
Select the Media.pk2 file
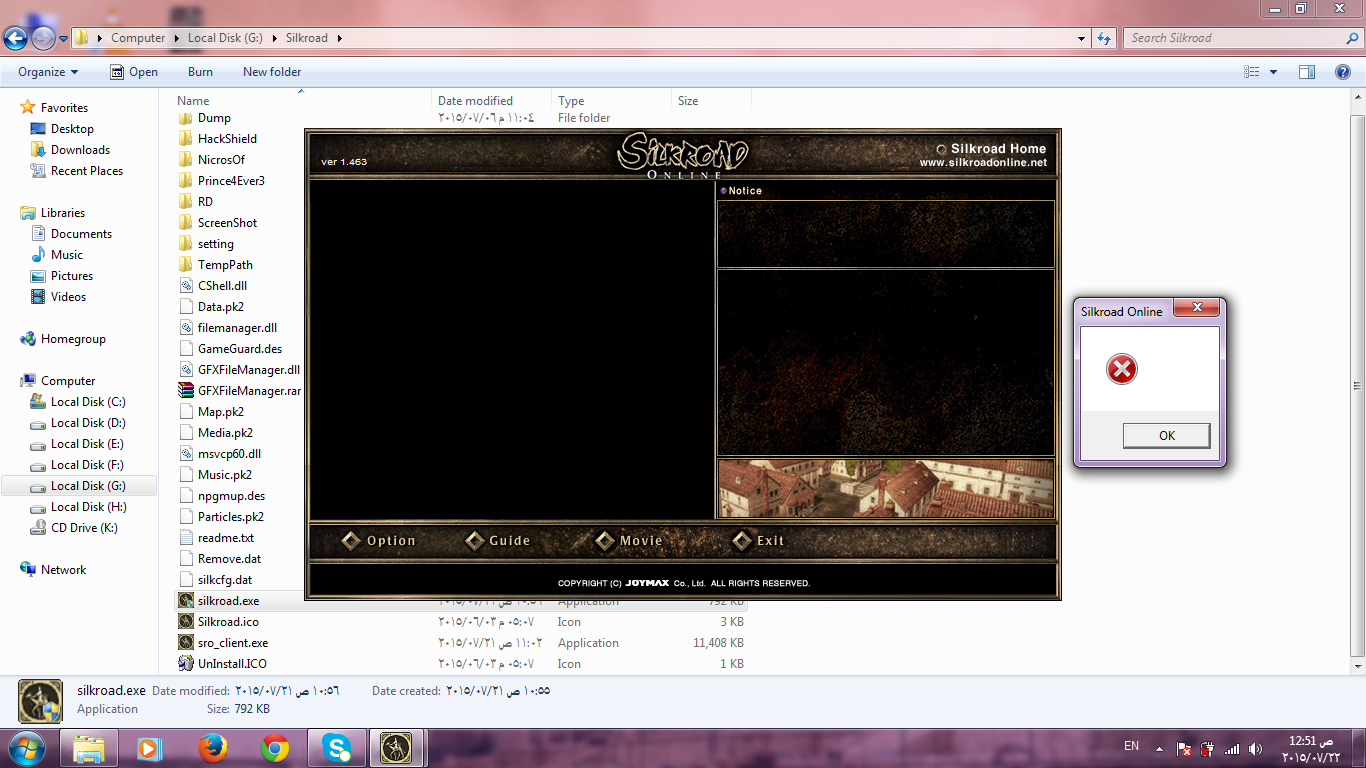pos(225,433)
